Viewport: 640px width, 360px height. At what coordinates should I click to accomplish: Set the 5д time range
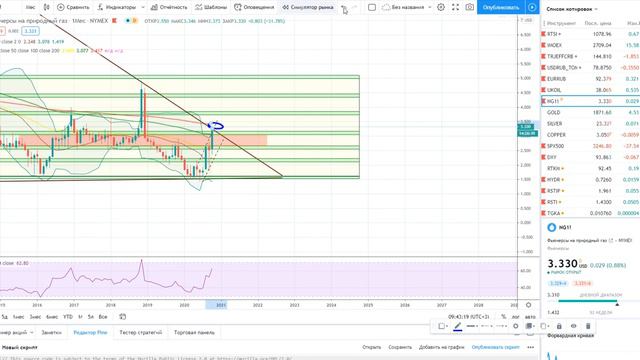tap(4, 317)
